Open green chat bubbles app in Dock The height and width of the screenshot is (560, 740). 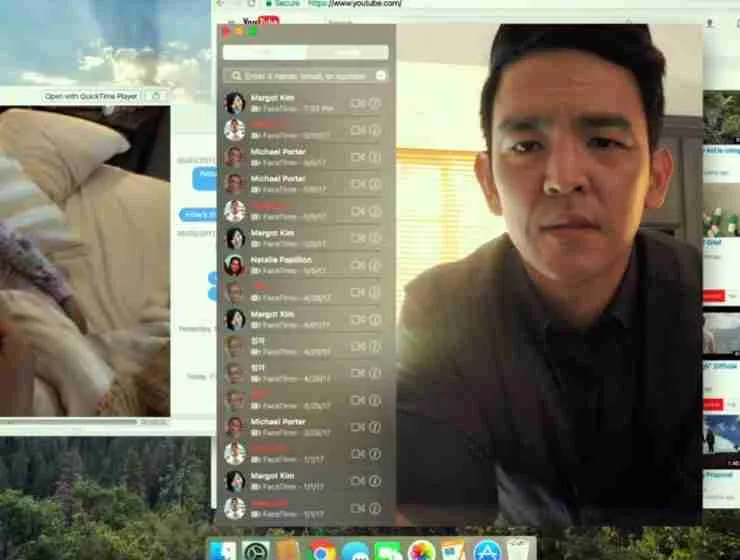click(x=388, y=551)
